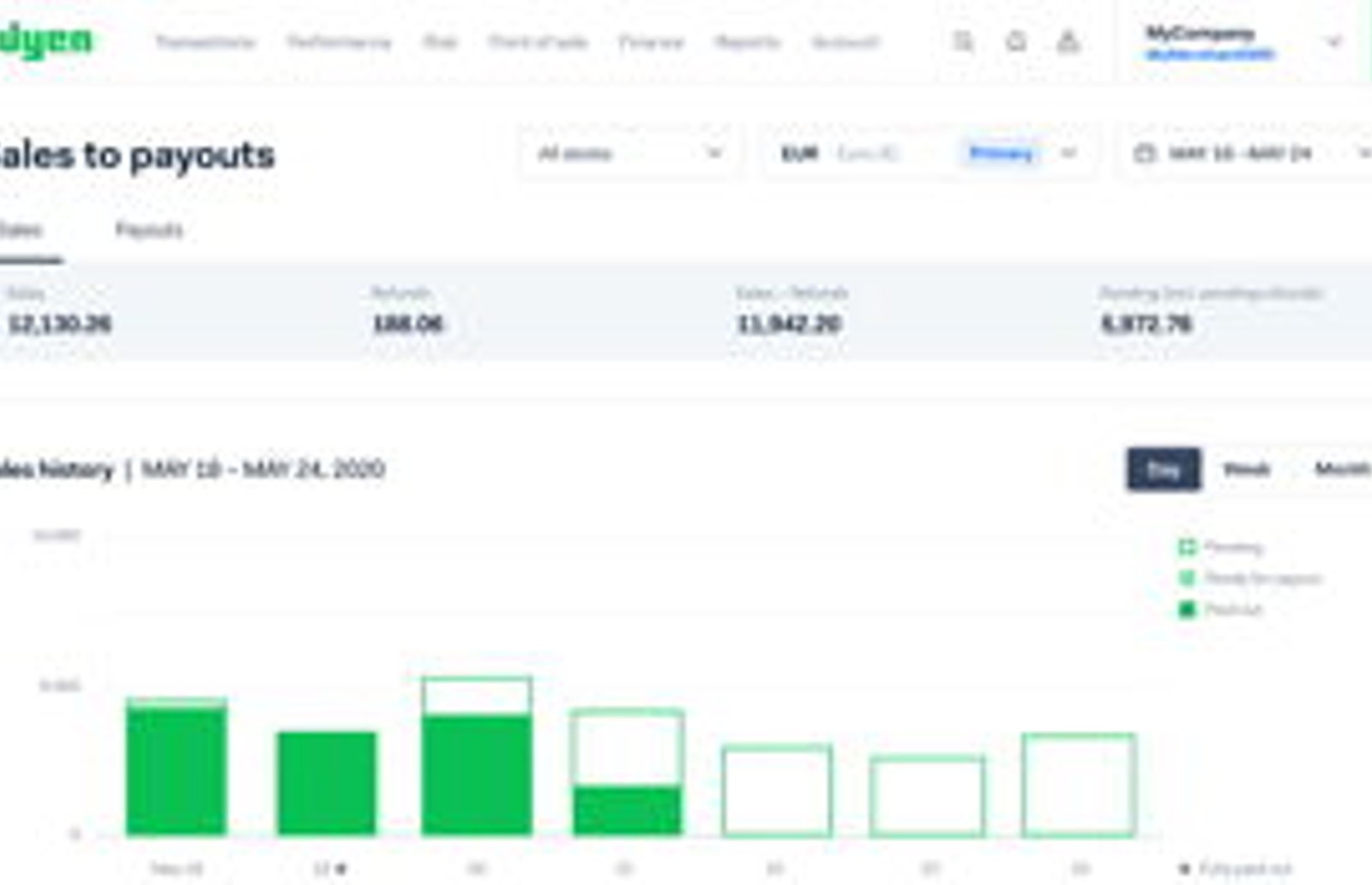Open the EUR currency dropdown
The height and width of the screenshot is (885, 1372).
[x=930, y=154]
